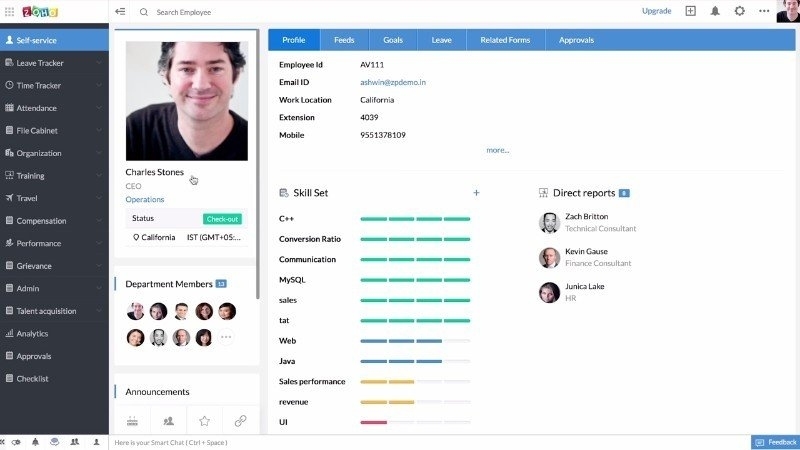Open the settings gear in top bar

pos(739,11)
